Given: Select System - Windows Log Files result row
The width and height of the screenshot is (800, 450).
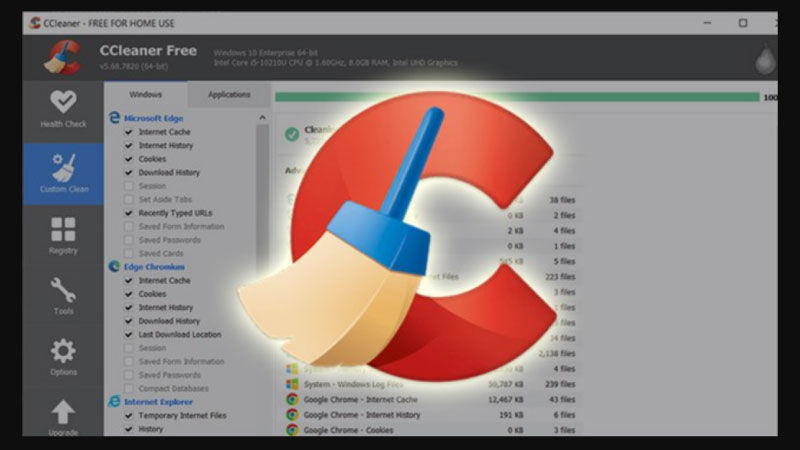Looking at the screenshot, I should coord(431,384).
